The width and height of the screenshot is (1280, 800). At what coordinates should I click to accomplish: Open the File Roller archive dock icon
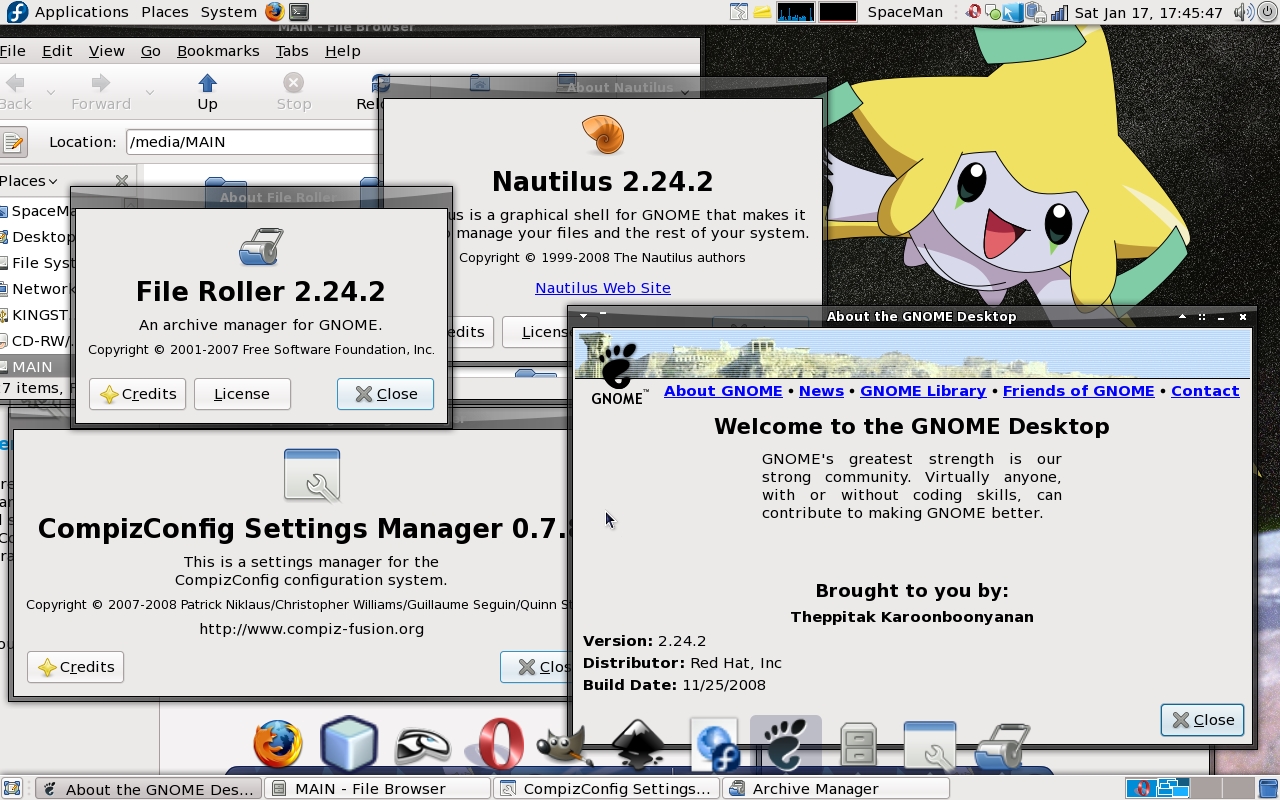tap(1001, 746)
